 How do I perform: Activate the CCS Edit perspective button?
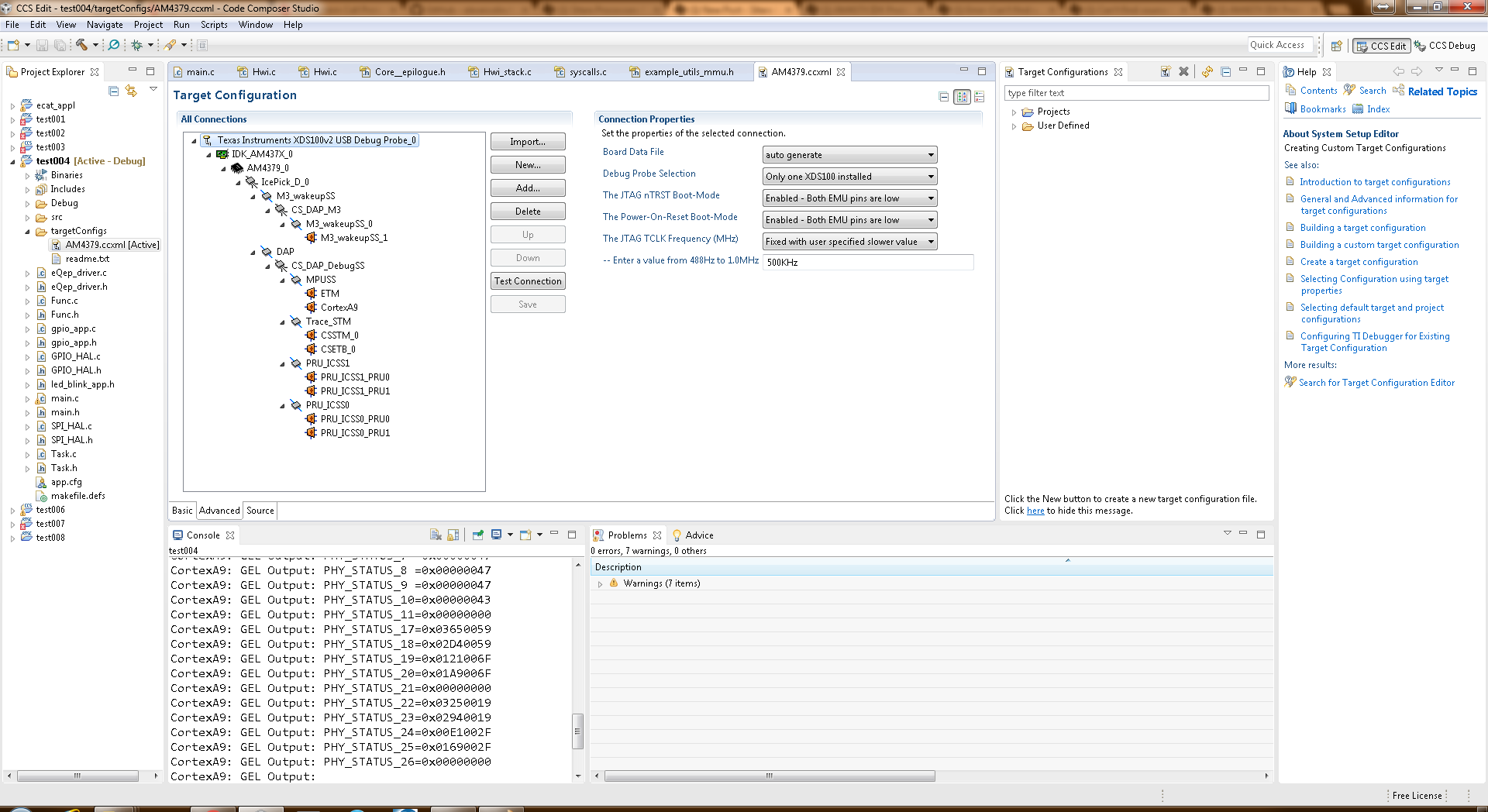tap(1381, 46)
